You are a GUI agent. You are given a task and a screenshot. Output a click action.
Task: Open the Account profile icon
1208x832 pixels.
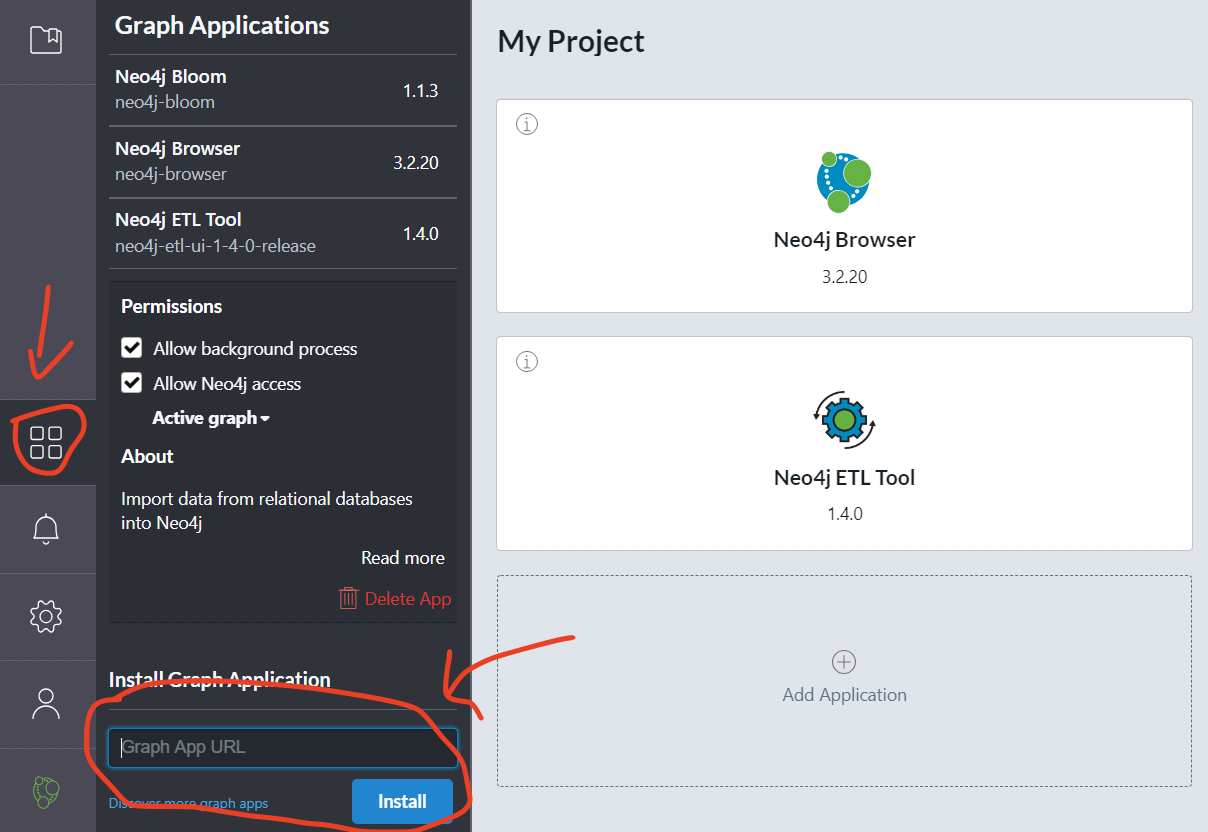tap(47, 704)
